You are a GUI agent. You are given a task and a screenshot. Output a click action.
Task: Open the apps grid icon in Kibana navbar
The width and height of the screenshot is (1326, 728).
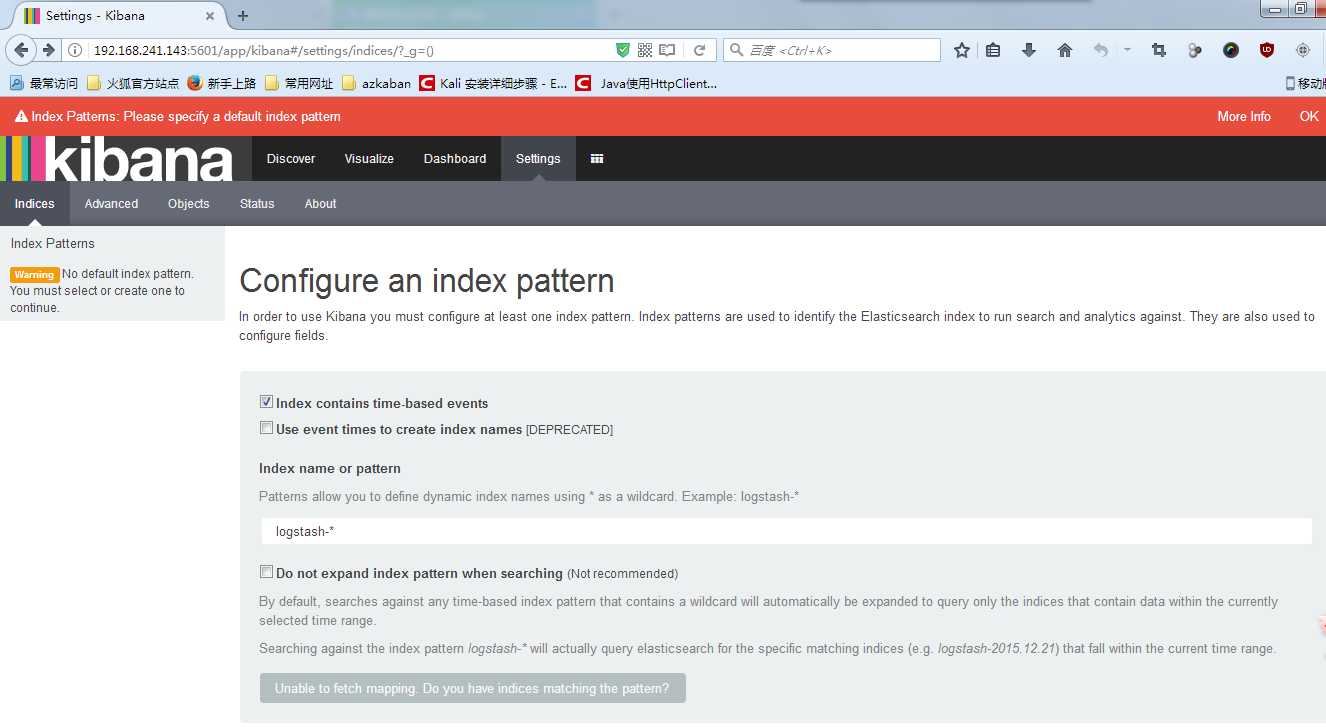(597, 159)
